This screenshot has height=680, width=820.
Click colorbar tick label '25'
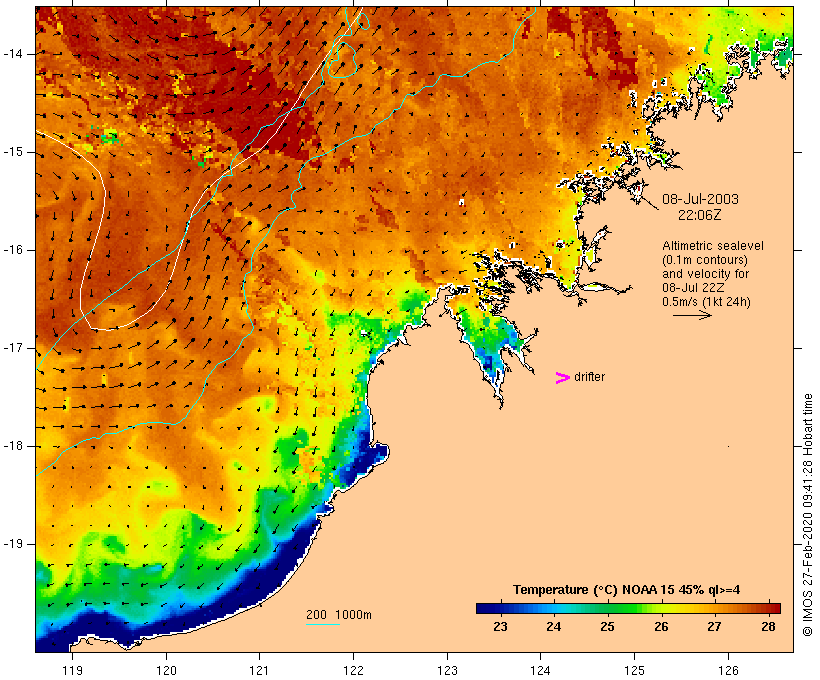607,627
